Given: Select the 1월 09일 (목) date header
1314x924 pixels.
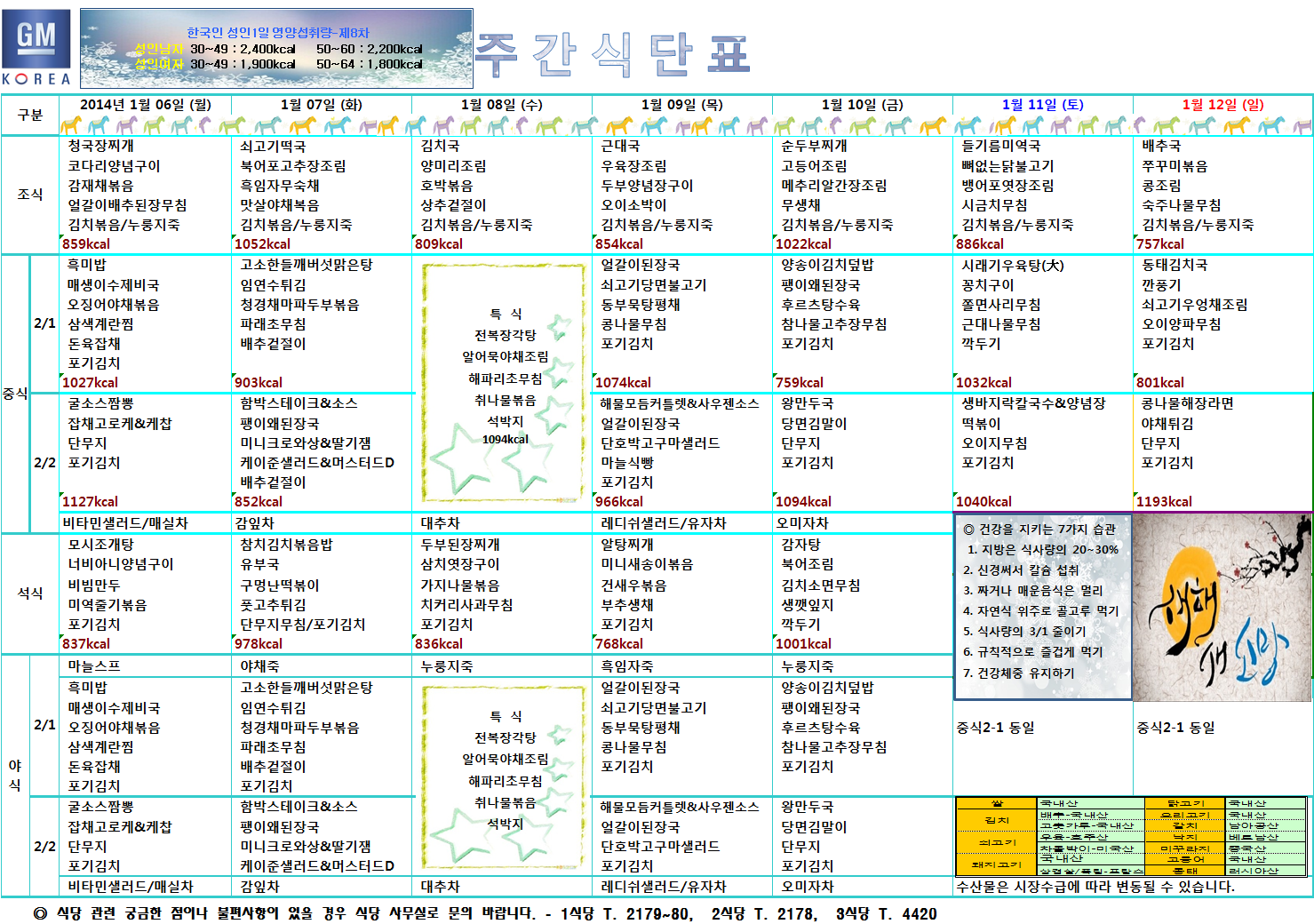Looking at the screenshot, I should 682,105.
